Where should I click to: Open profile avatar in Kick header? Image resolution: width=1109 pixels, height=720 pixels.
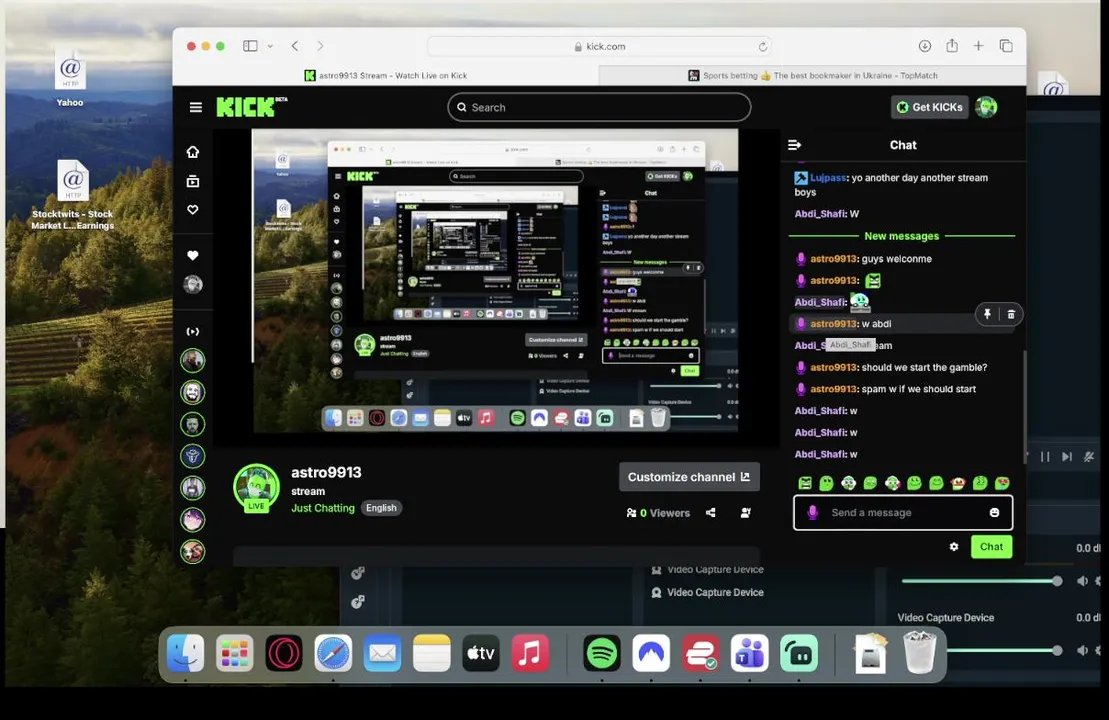987,108
